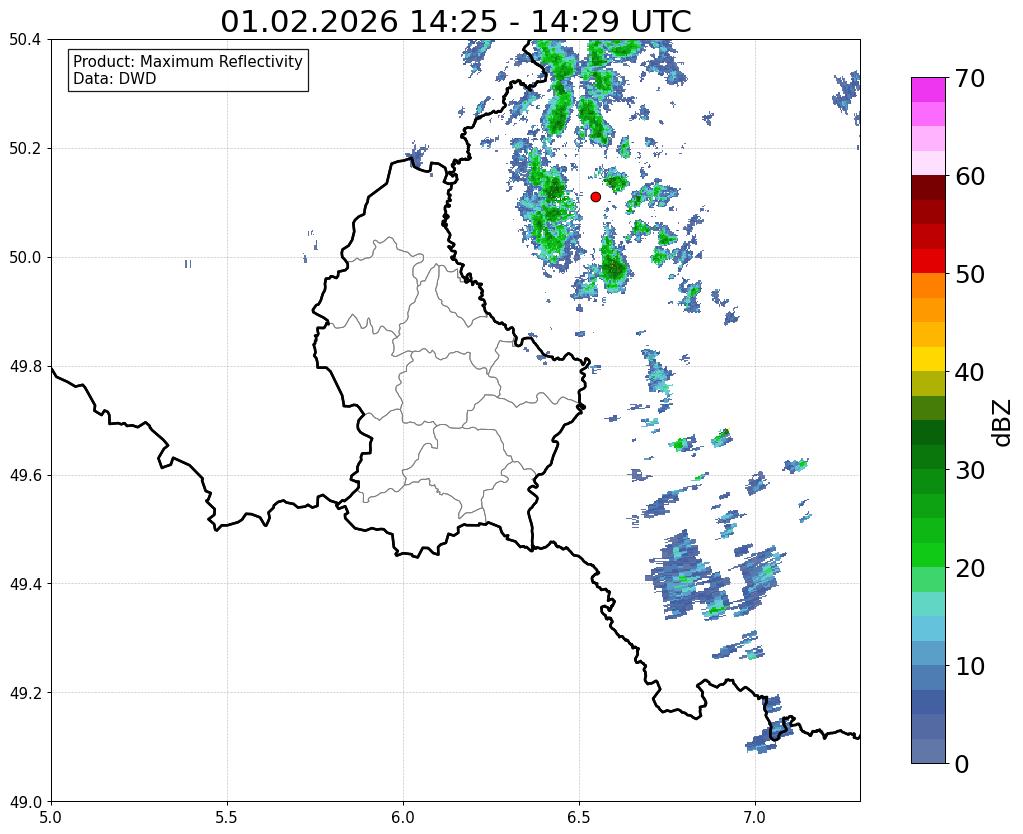Image resolution: width=1023 pixels, height=834 pixels.
Task: Click latitude axis label 49.4
Action: click(x=25, y=584)
